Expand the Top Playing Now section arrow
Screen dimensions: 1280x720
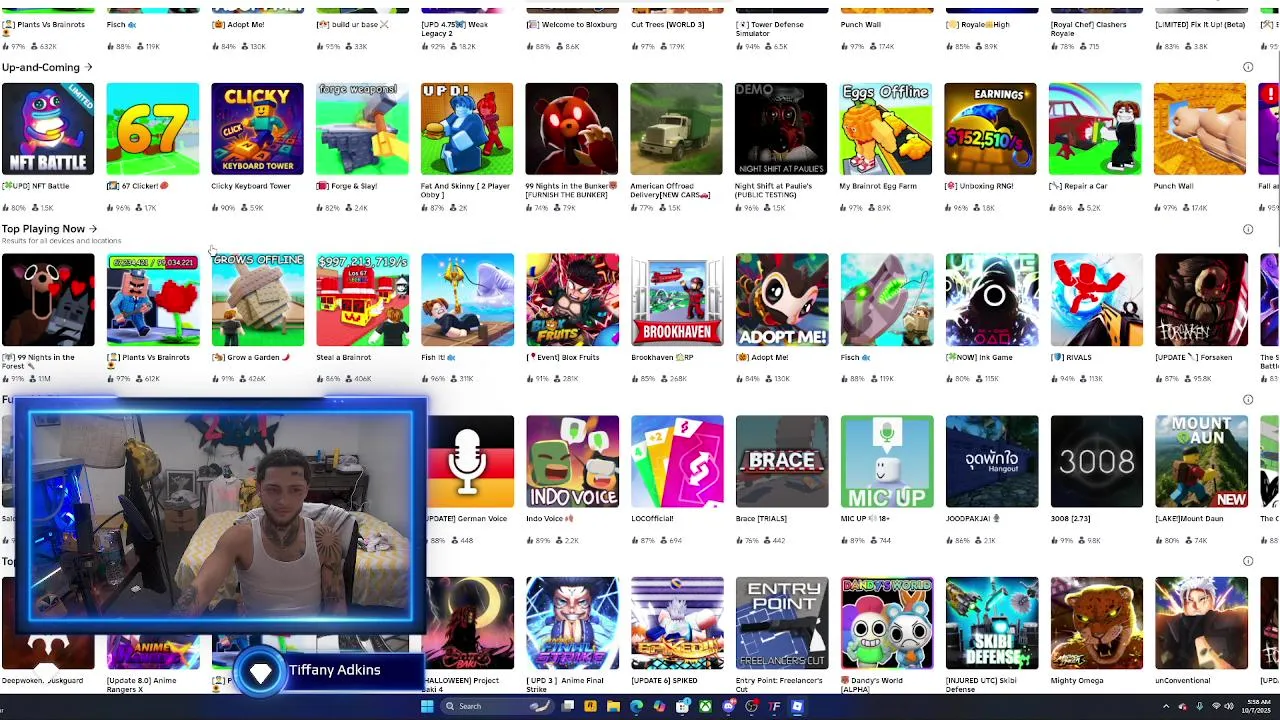(x=93, y=229)
